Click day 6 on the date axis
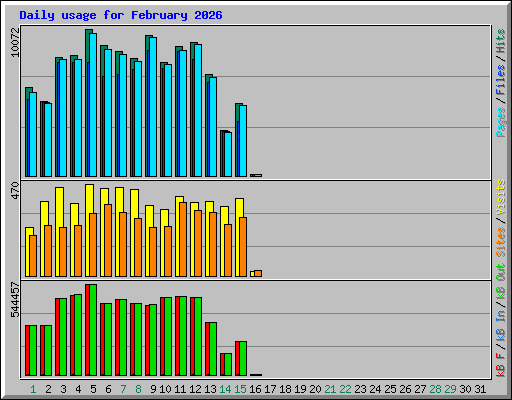The image size is (512, 400). [108, 389]
